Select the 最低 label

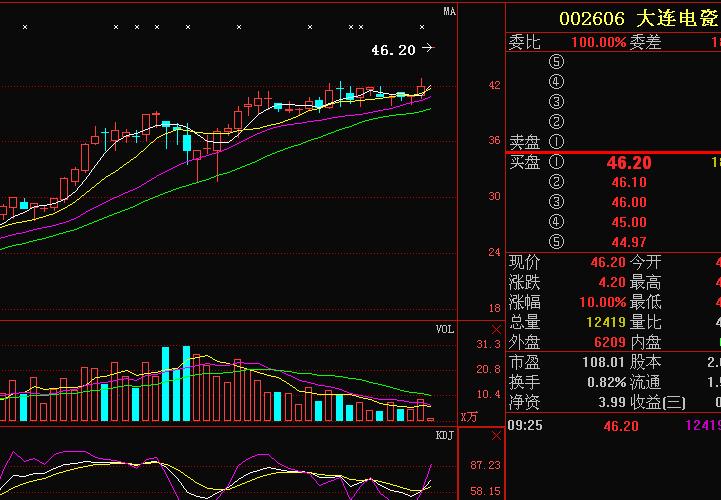point(645,303)
